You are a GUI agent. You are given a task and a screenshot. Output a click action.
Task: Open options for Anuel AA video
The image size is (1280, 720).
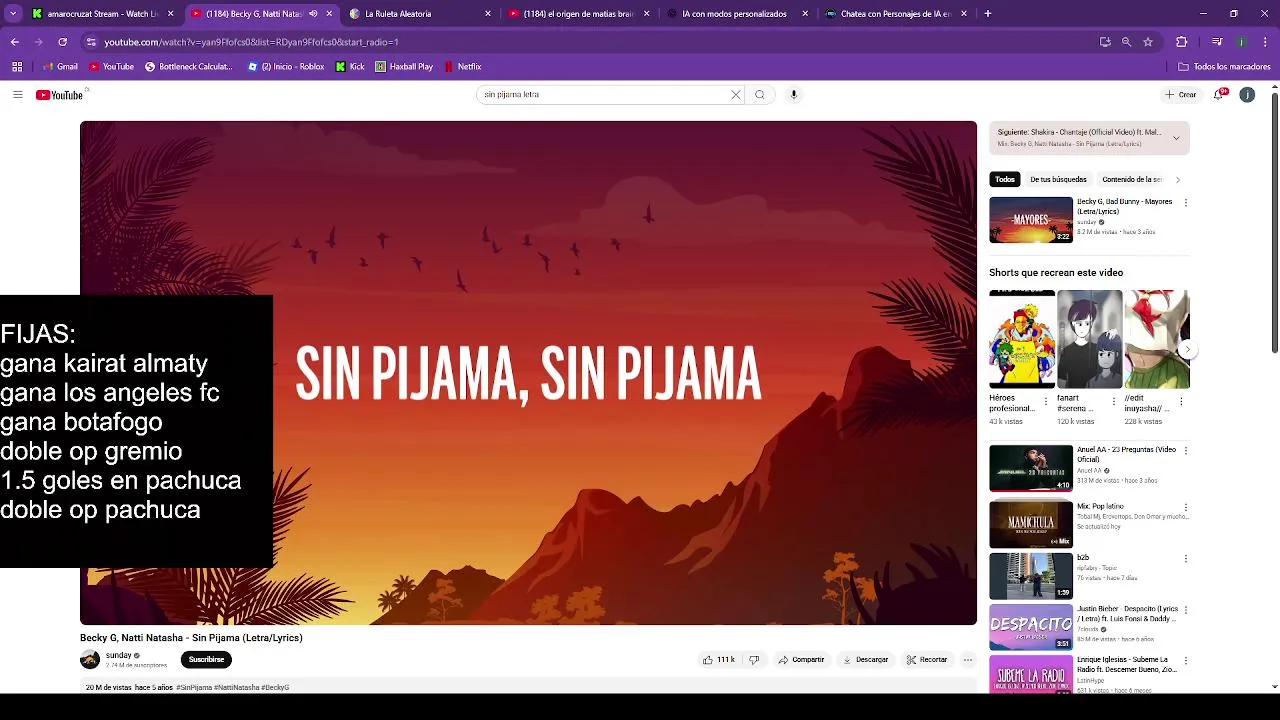(x=1186, y=451)
